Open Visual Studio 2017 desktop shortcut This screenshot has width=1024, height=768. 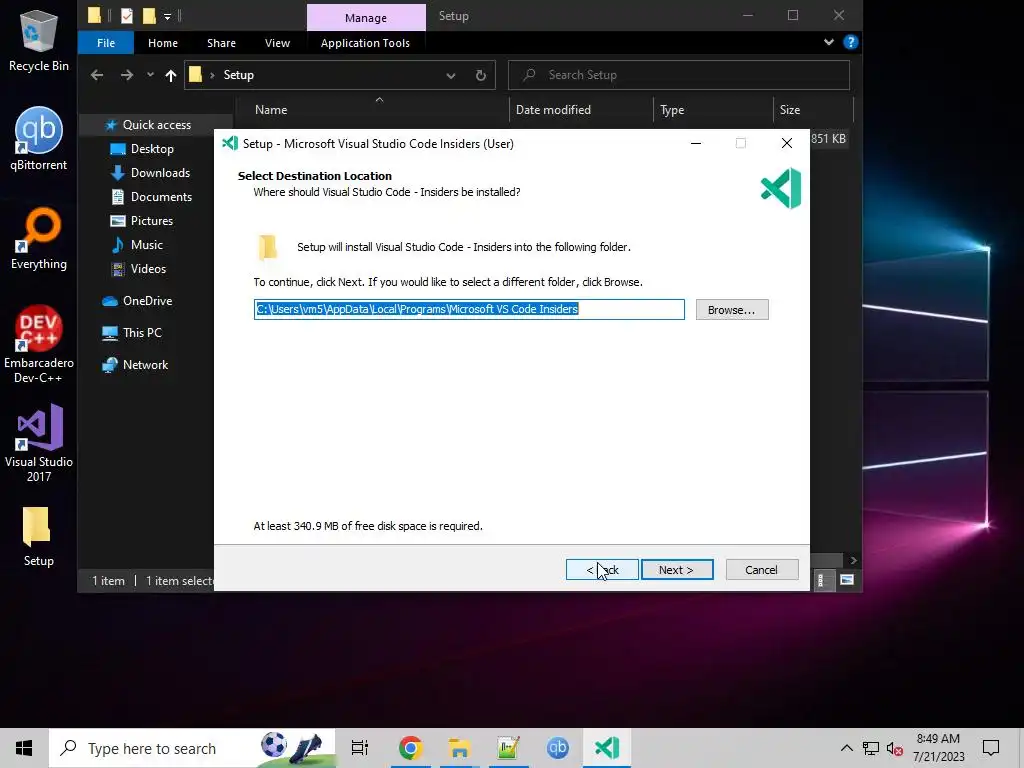39,443
